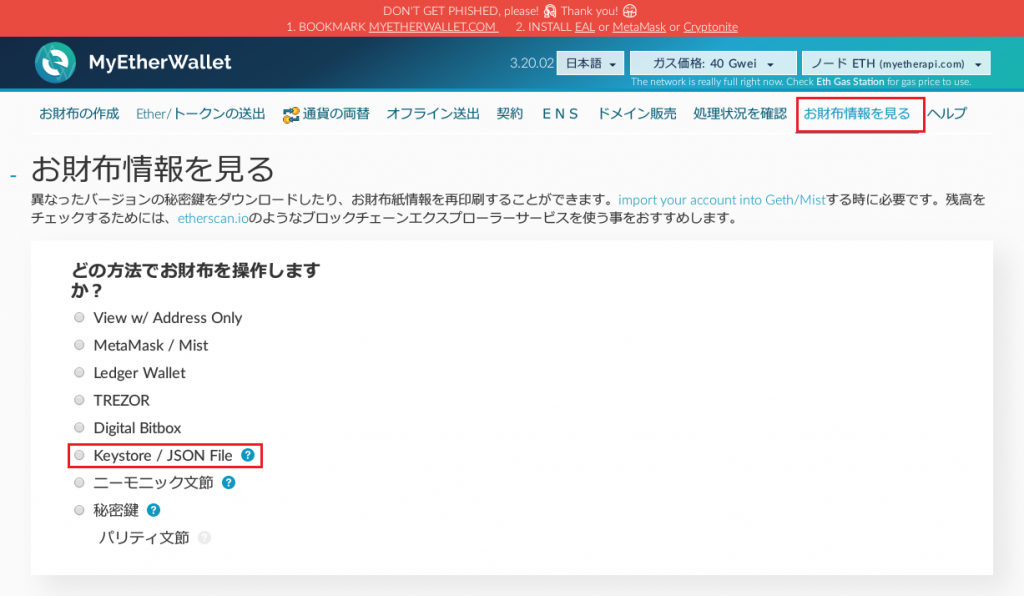Go to 処理状況を確認 tab
Image resolution: width=1024 pixels, height=596 pixels.
(x=740, y=114)
